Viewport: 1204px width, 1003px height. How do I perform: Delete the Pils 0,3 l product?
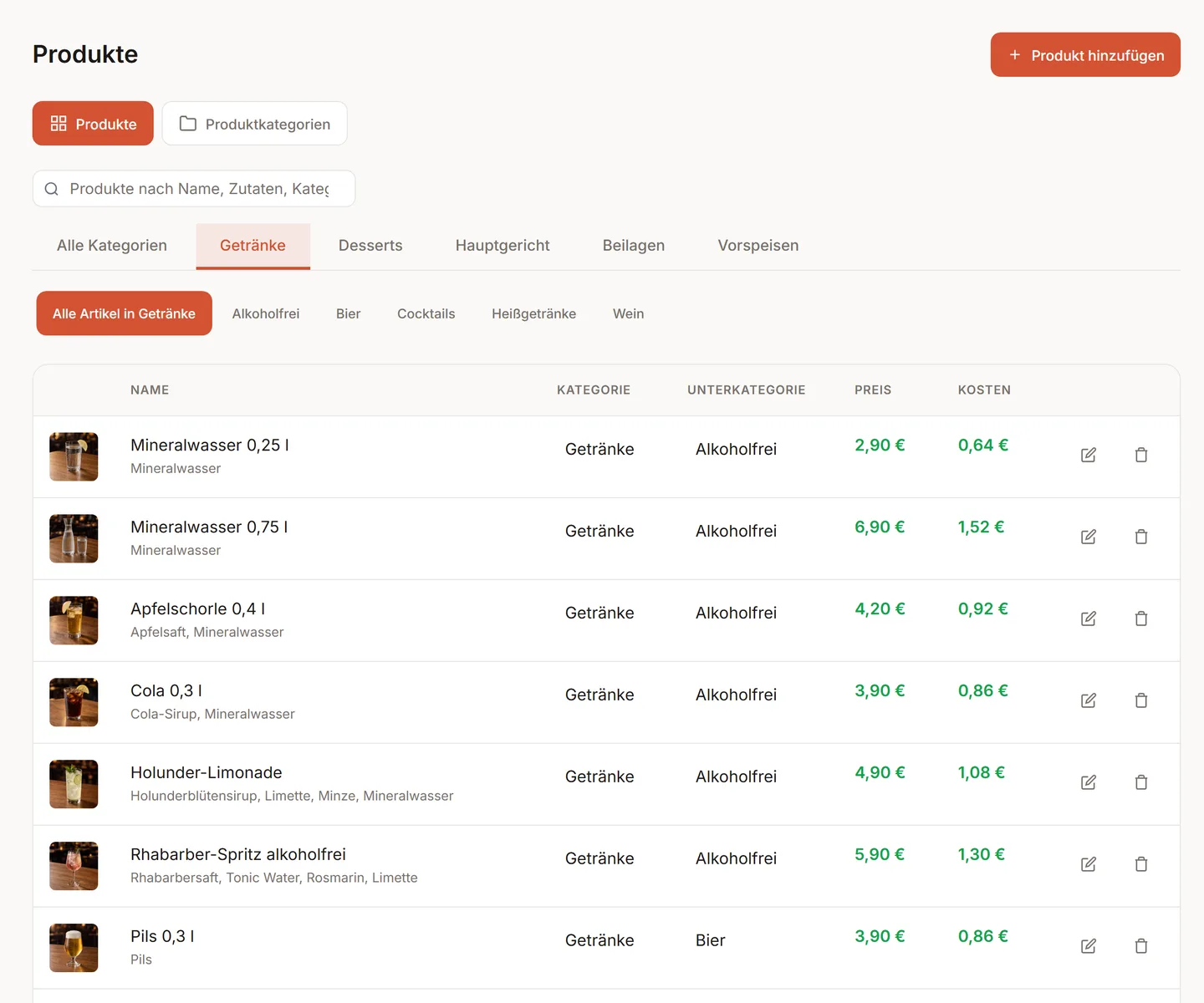[1140, 947]
